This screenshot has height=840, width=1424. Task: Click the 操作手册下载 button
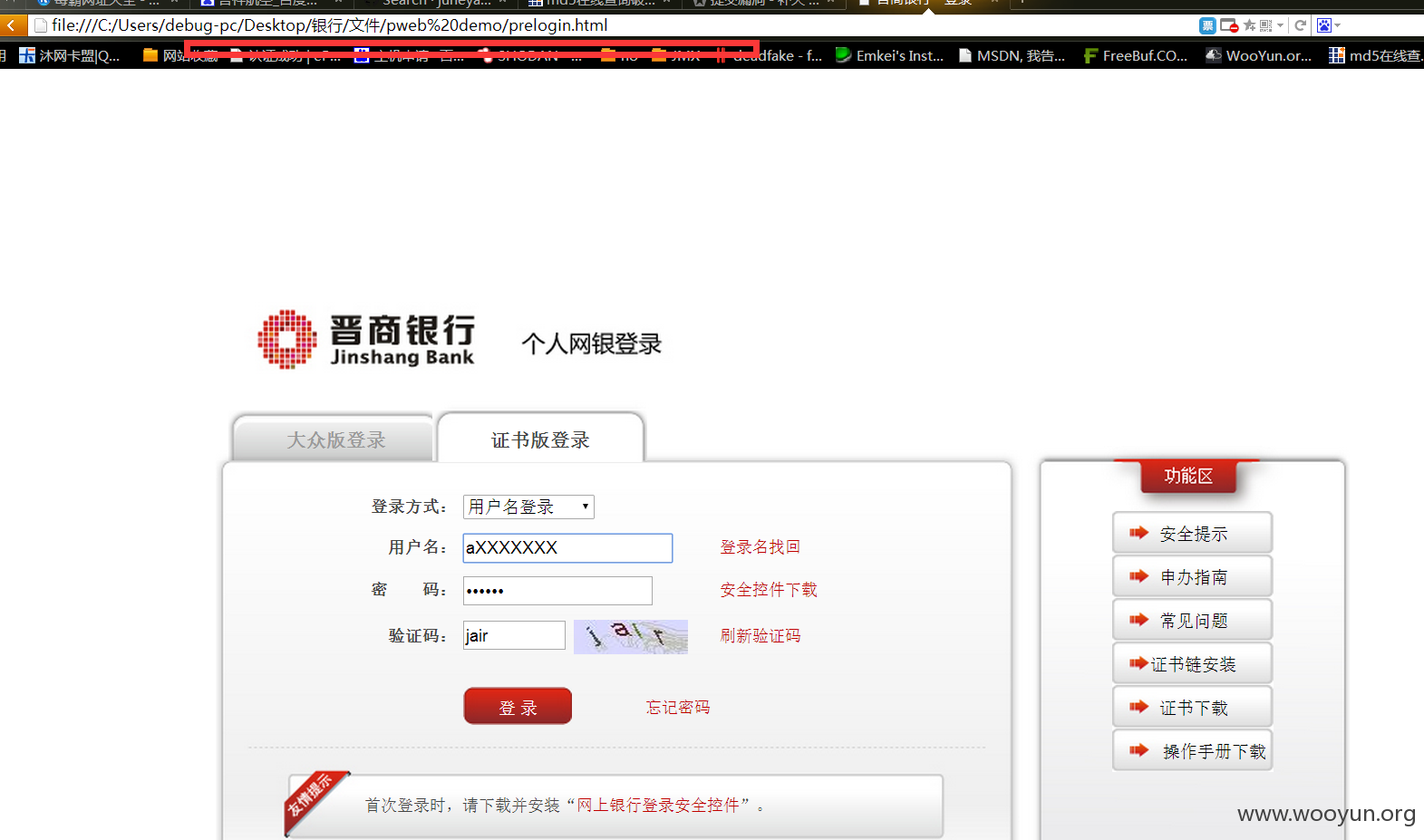click(x=1192, y=750)
